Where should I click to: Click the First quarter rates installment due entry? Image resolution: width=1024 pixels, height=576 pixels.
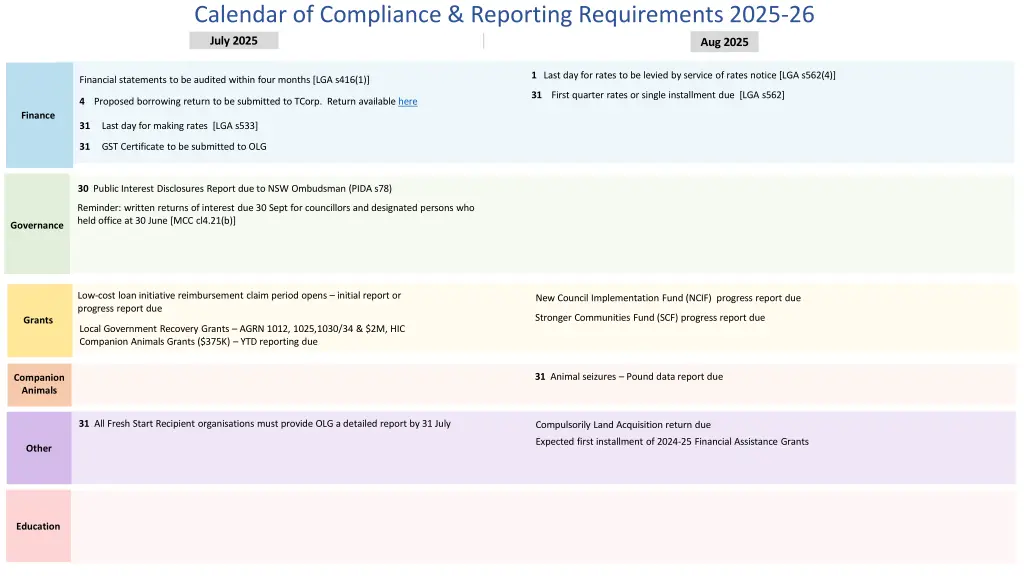tap(667, 95)
